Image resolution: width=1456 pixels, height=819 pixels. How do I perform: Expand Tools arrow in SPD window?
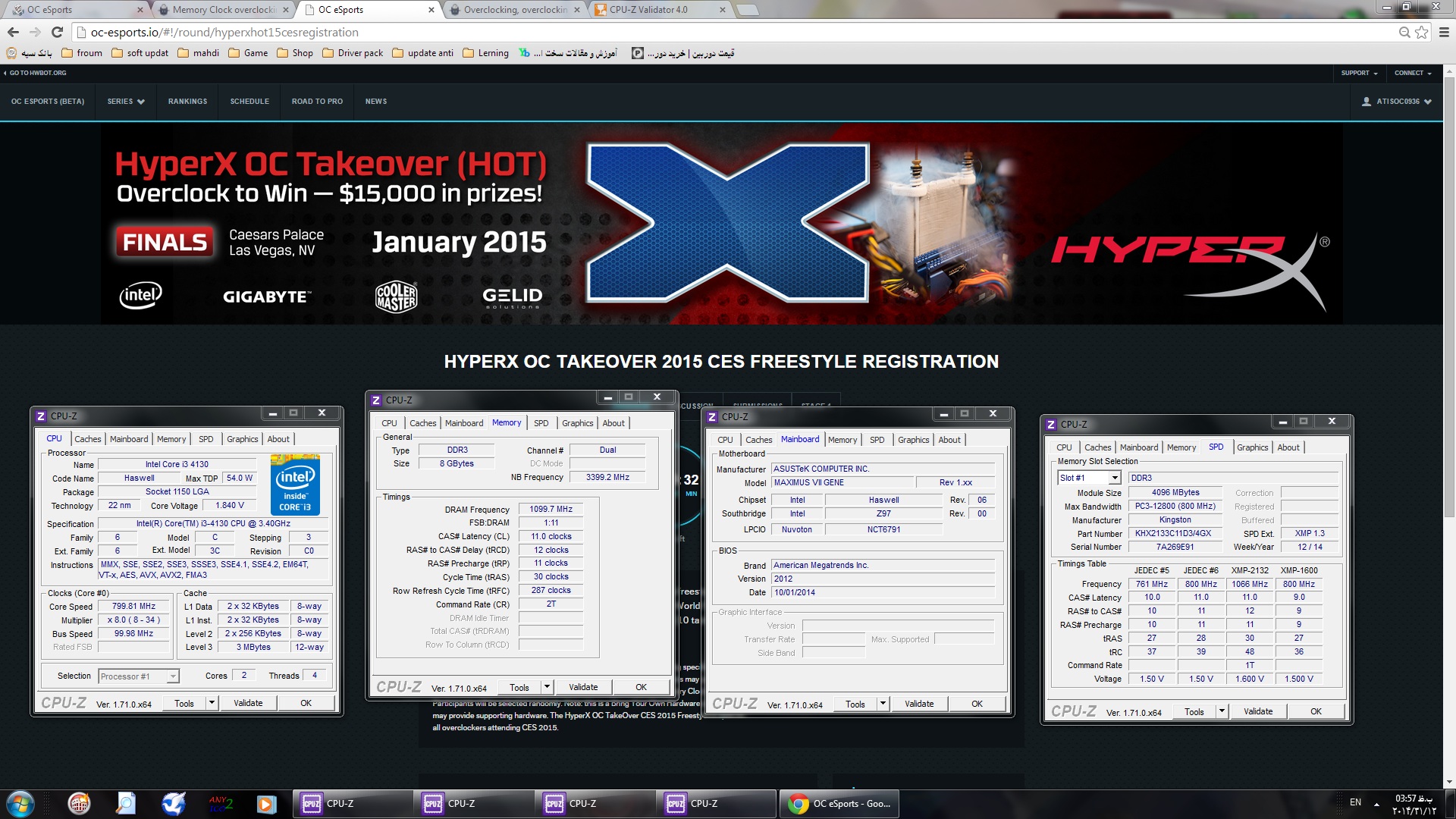(1222, 711)
